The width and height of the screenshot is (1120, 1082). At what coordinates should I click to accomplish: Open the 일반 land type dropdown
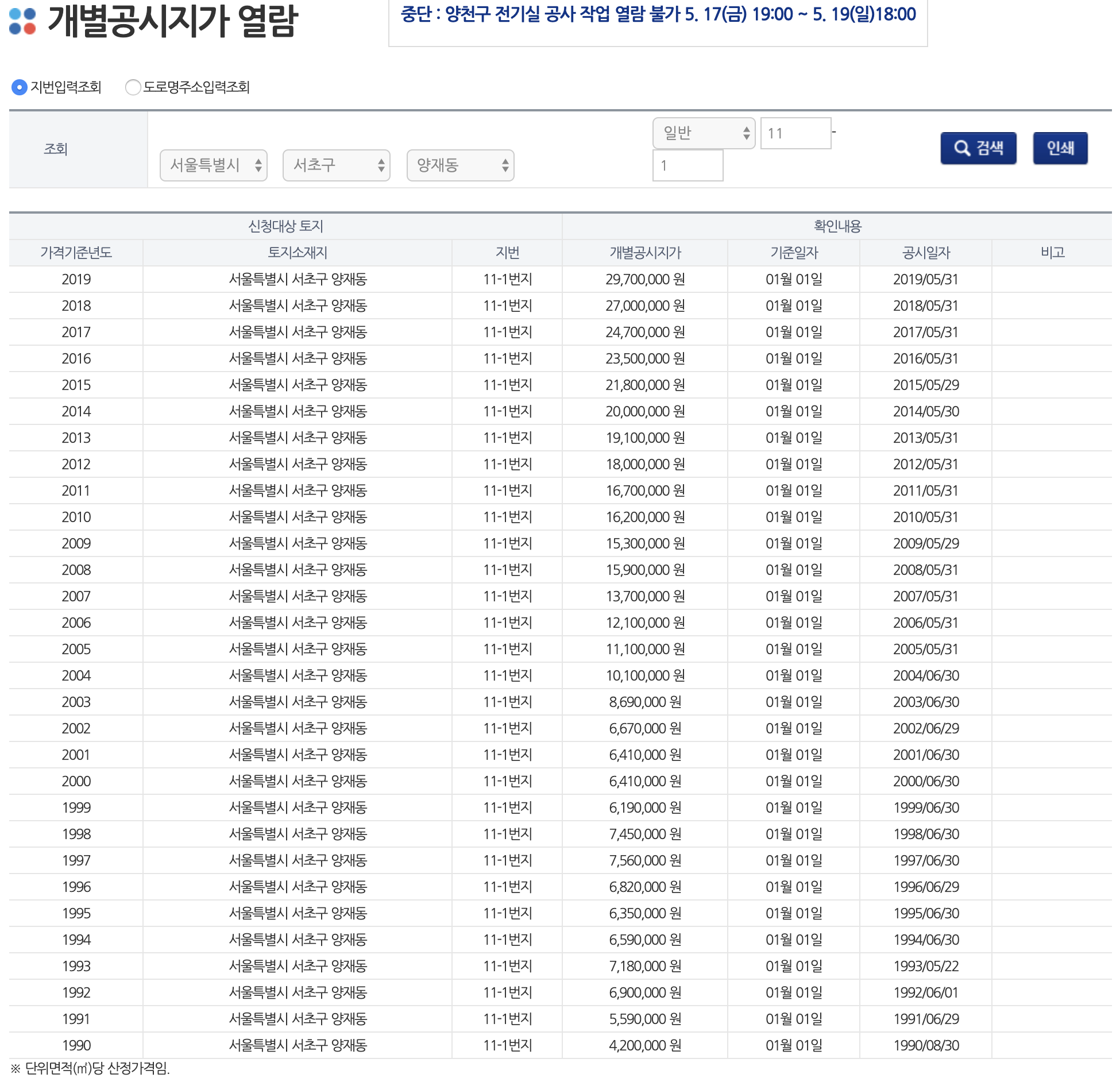click(x=704, y=133)
